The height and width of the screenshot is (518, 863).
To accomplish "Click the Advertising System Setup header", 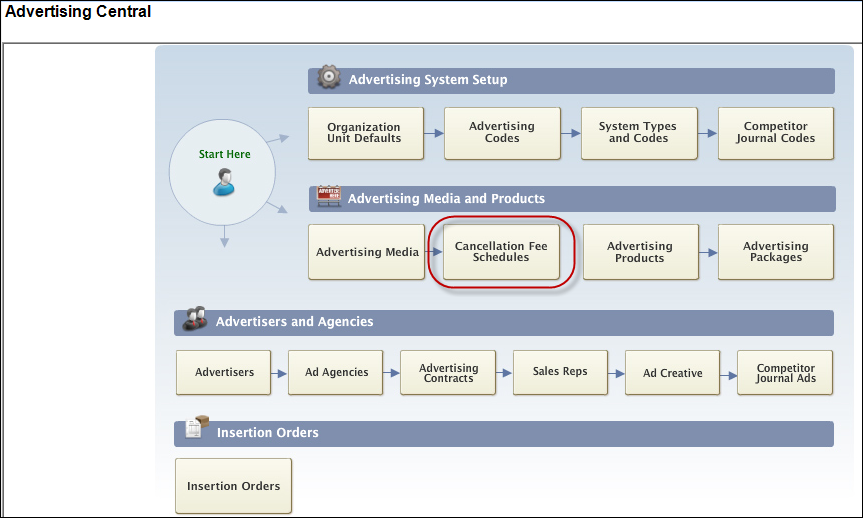I will (571, 80).
